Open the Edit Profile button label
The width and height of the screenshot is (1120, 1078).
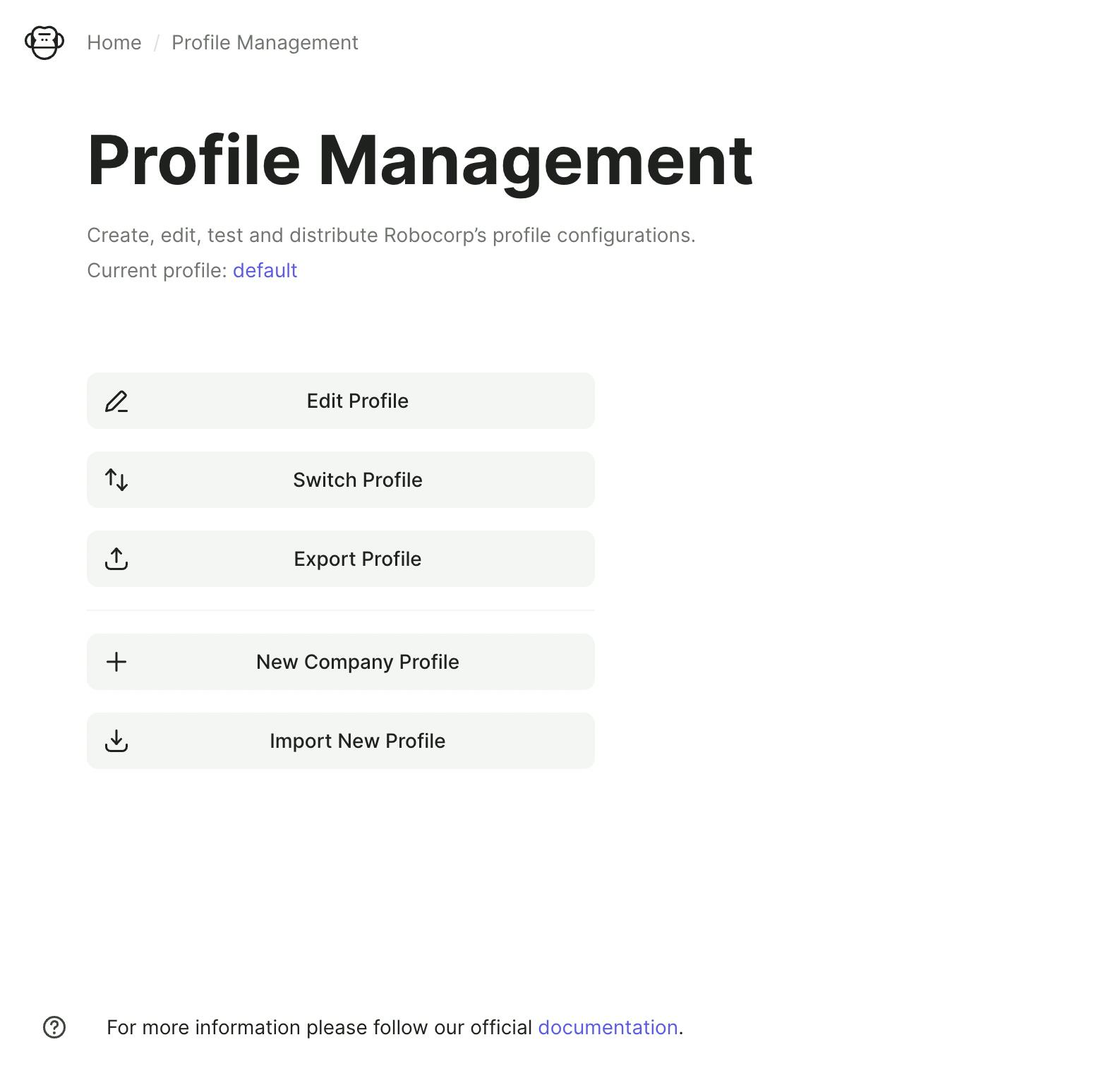tap(357, 401)
